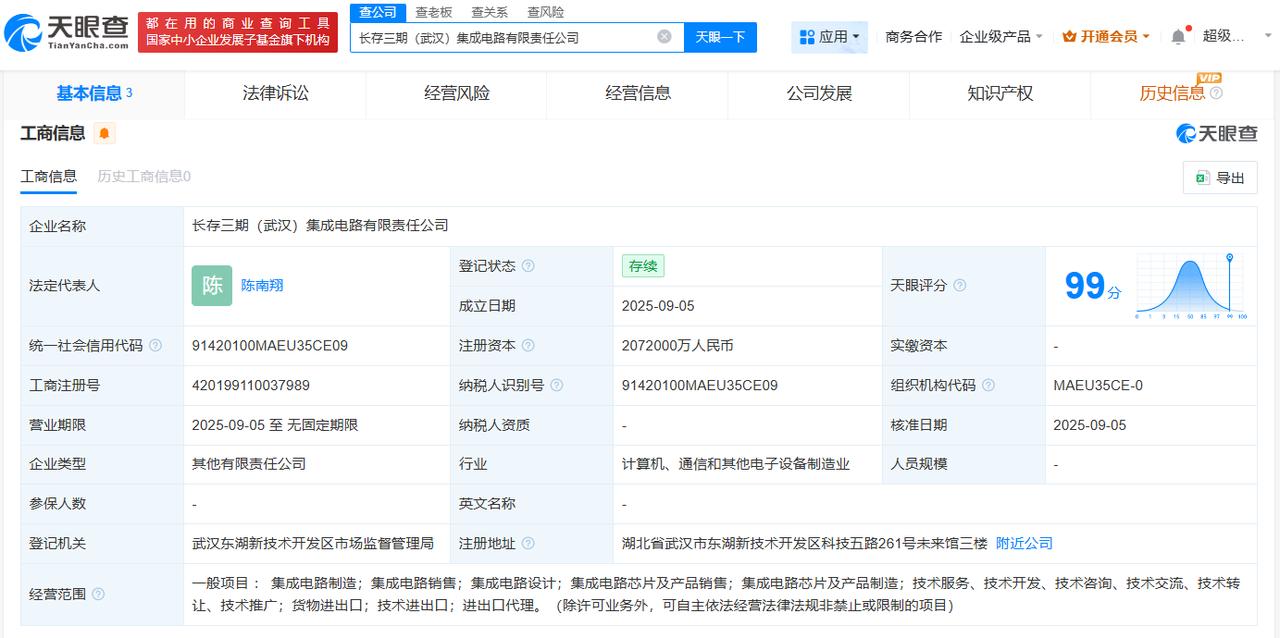The height and width of the screenshot is (638, 1280).
Task: Click the 陈 avatar of the legal representative
Action: click(212, 285)
